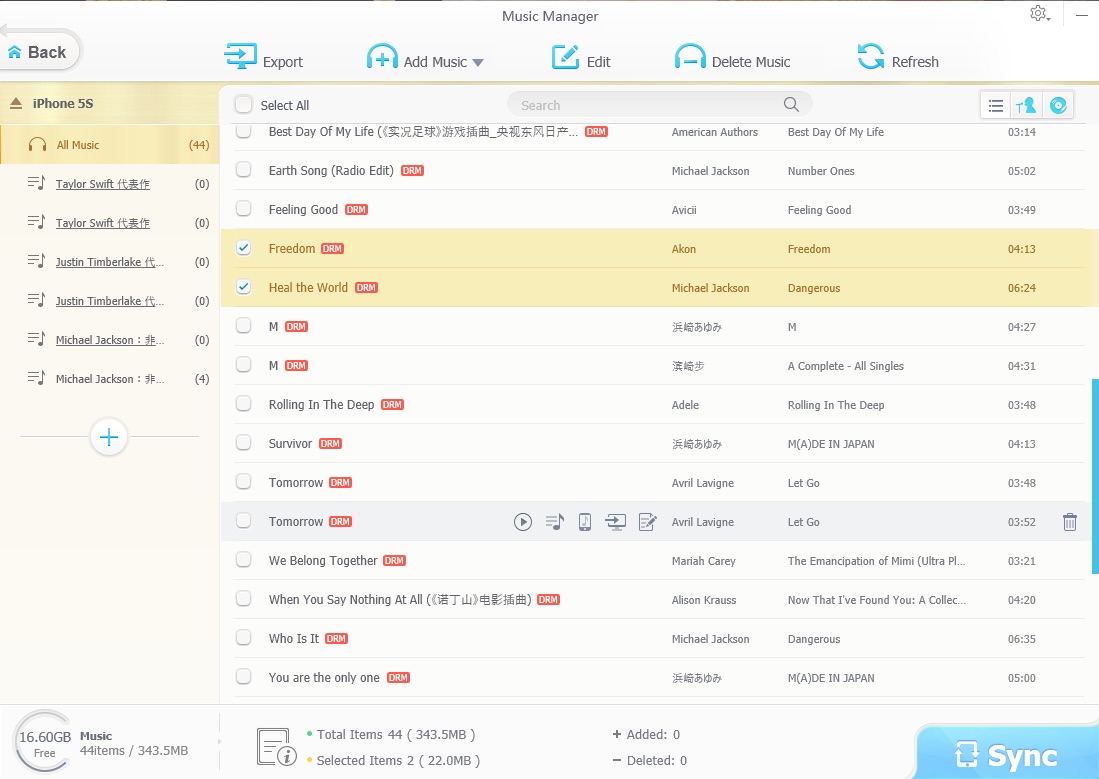
Task: Open the settings gear dropdown
Action: click(x=1040, y=14)
